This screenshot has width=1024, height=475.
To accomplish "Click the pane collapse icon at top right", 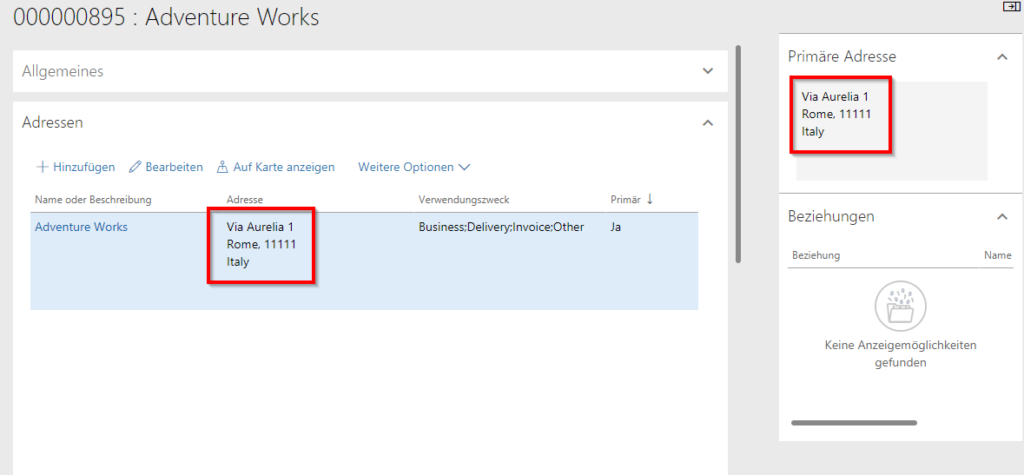I will (x=1010, y=7).
